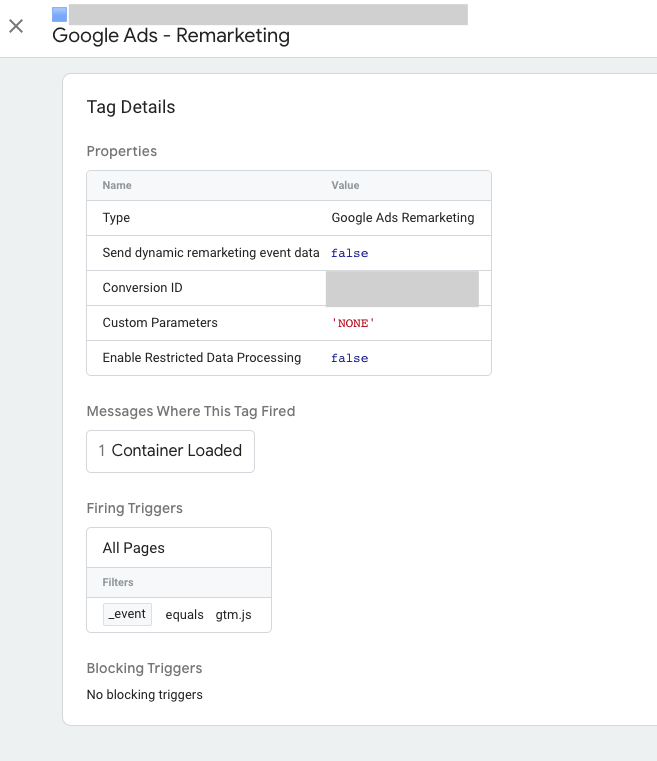This screenshot has height=761, width=657.
Task: Click the gtm.js filter value
Action: tap(233, 614)
